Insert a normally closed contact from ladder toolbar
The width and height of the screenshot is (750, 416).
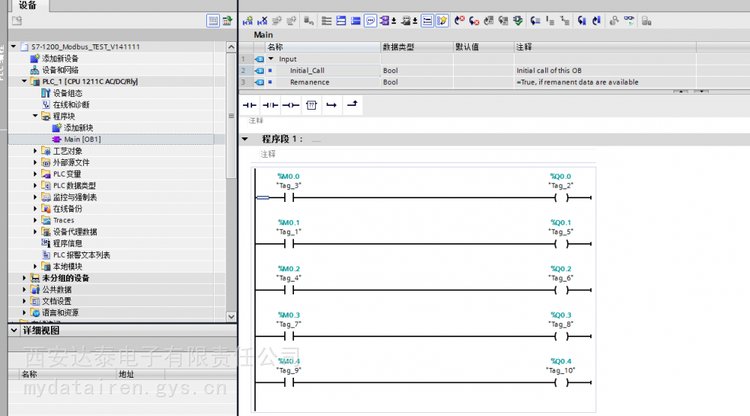click(x=270, y=103)
